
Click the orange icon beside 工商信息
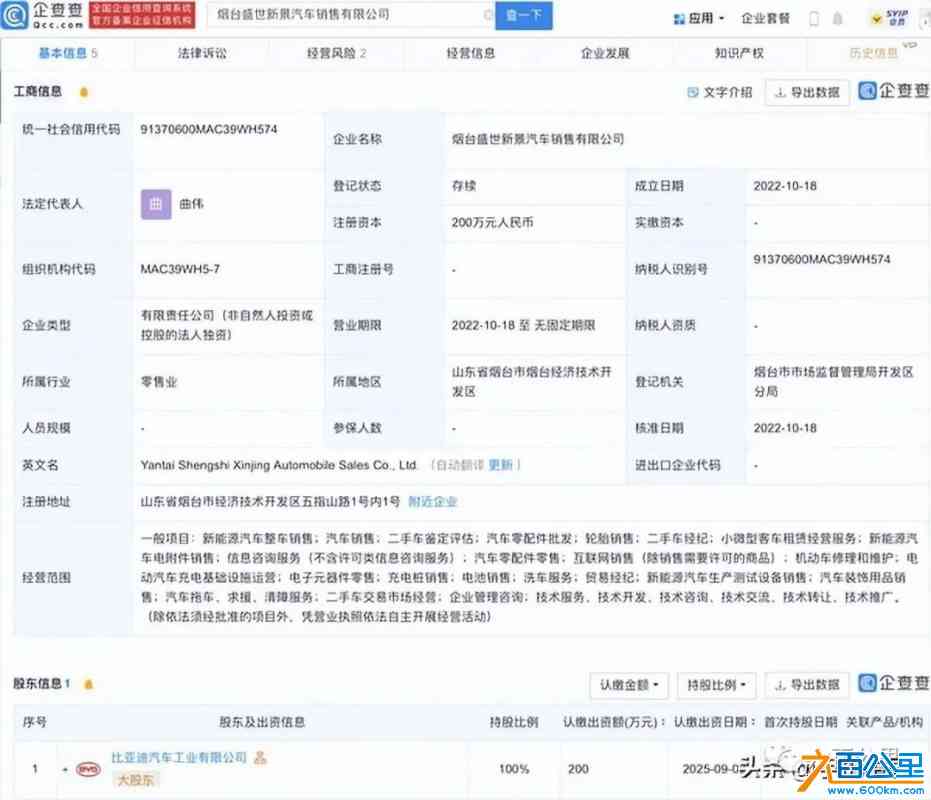84,92
